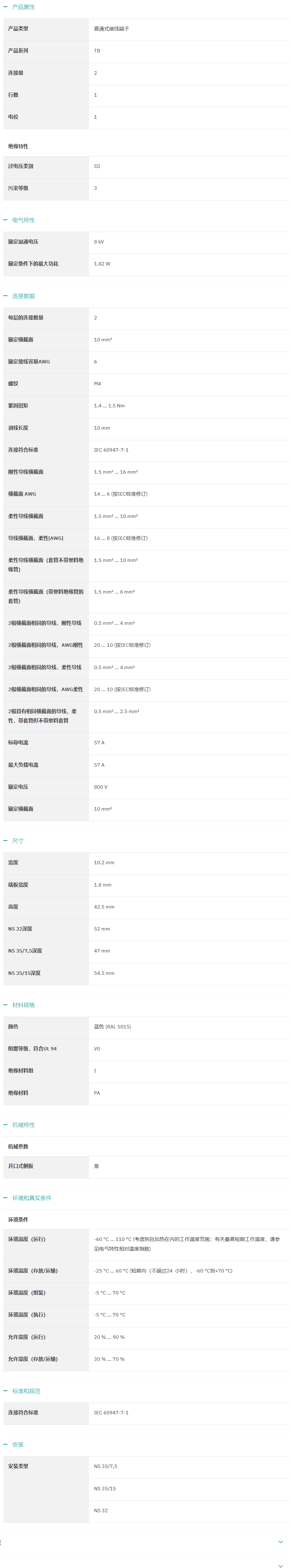Select the 47 mm depth value
The image size is (291, 1568).
[x=102, y=951]
